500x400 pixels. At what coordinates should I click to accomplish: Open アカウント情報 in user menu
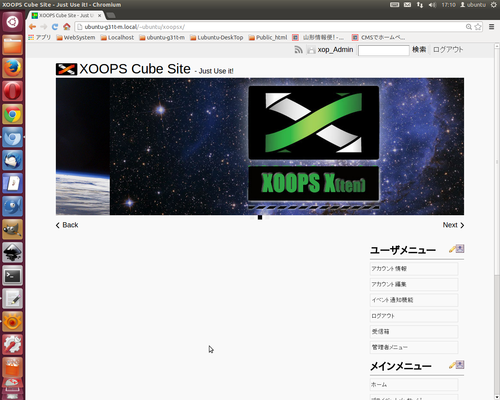coord(414,269)
